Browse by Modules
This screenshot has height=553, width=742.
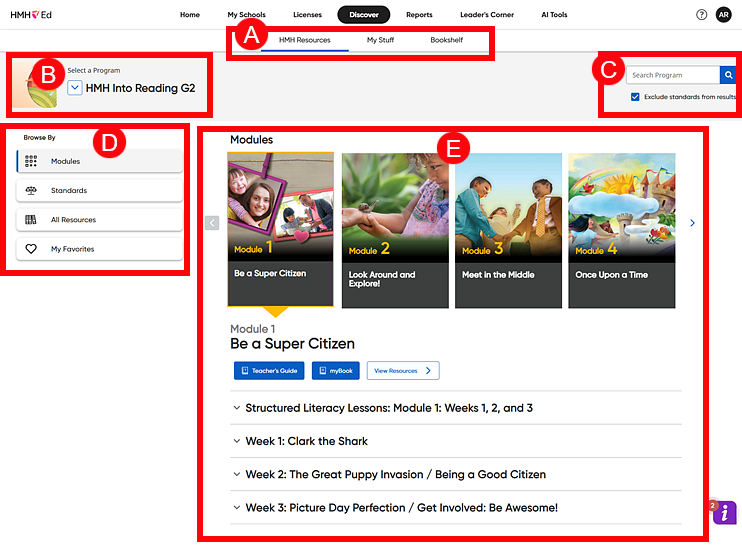(99, 161)
